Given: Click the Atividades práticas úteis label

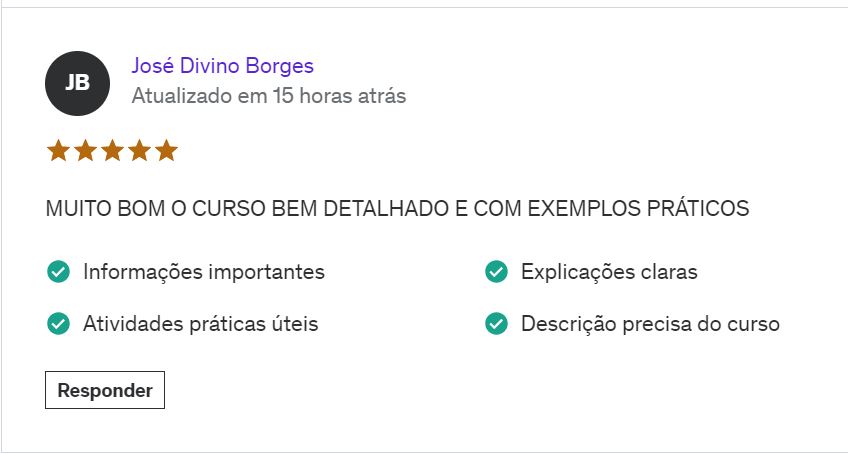Looking at the screenshot, I should (201, 324).
